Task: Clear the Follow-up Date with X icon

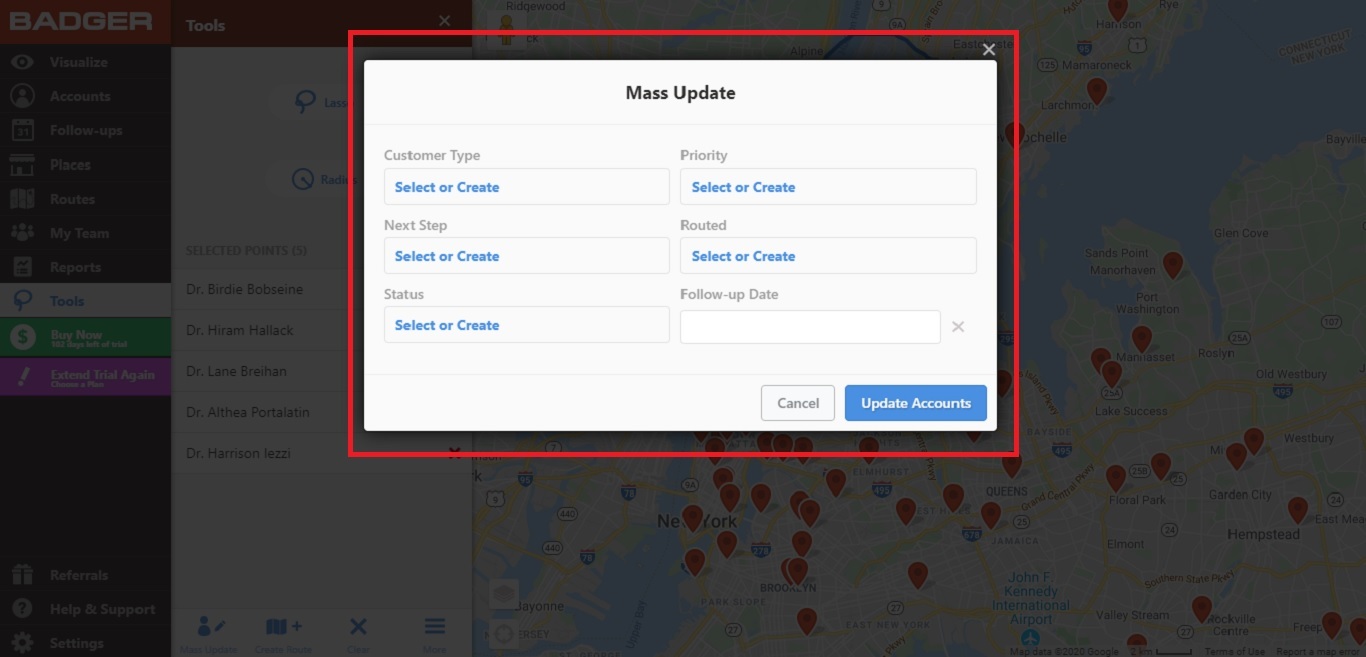Action: [958, 327]
